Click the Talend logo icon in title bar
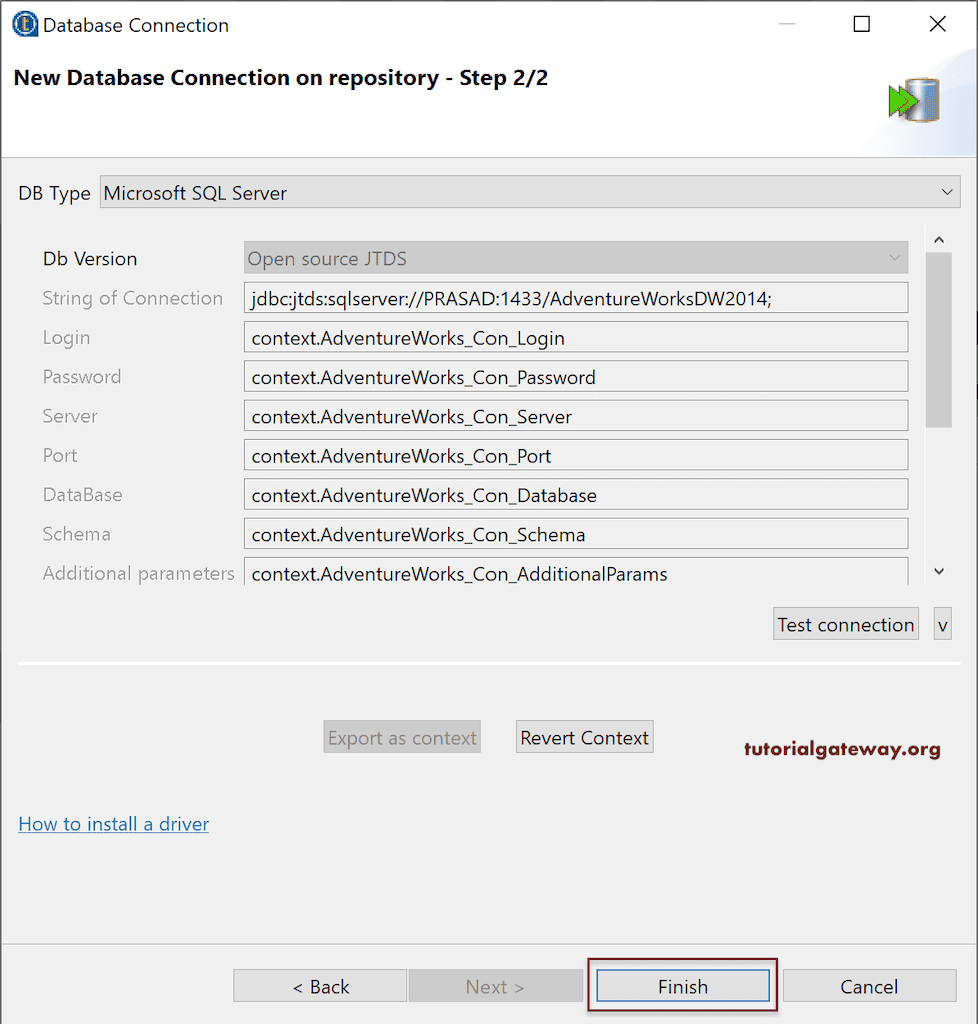This screenshot has width=978, height=1024. click(25, 24)
